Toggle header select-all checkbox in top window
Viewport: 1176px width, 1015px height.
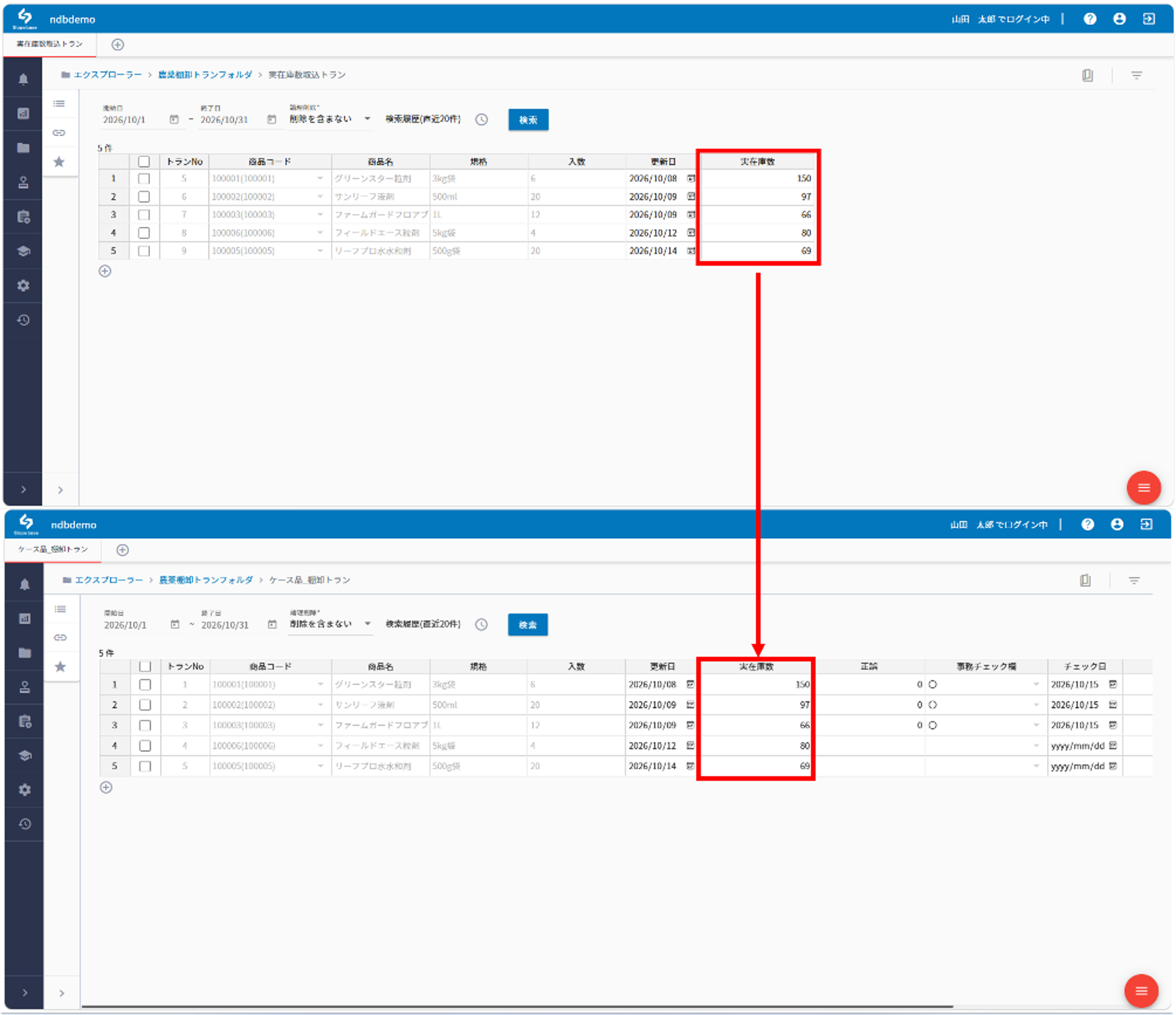pyautogui.click(x=144, y=162)
